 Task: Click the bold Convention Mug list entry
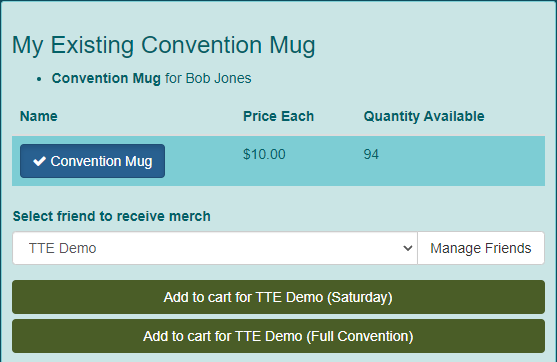click(x=106, y=78)
